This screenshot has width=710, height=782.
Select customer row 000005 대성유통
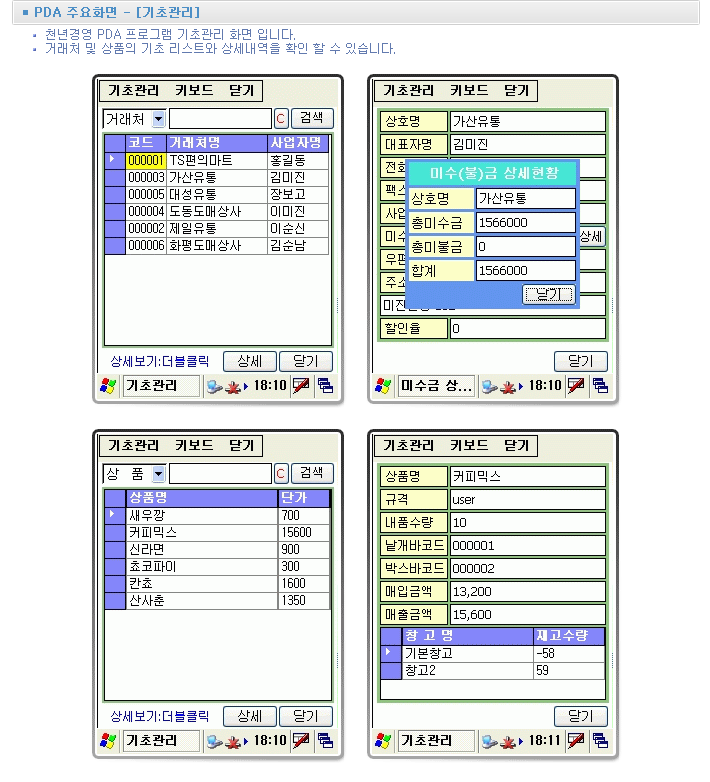click(x=217, y=195)
